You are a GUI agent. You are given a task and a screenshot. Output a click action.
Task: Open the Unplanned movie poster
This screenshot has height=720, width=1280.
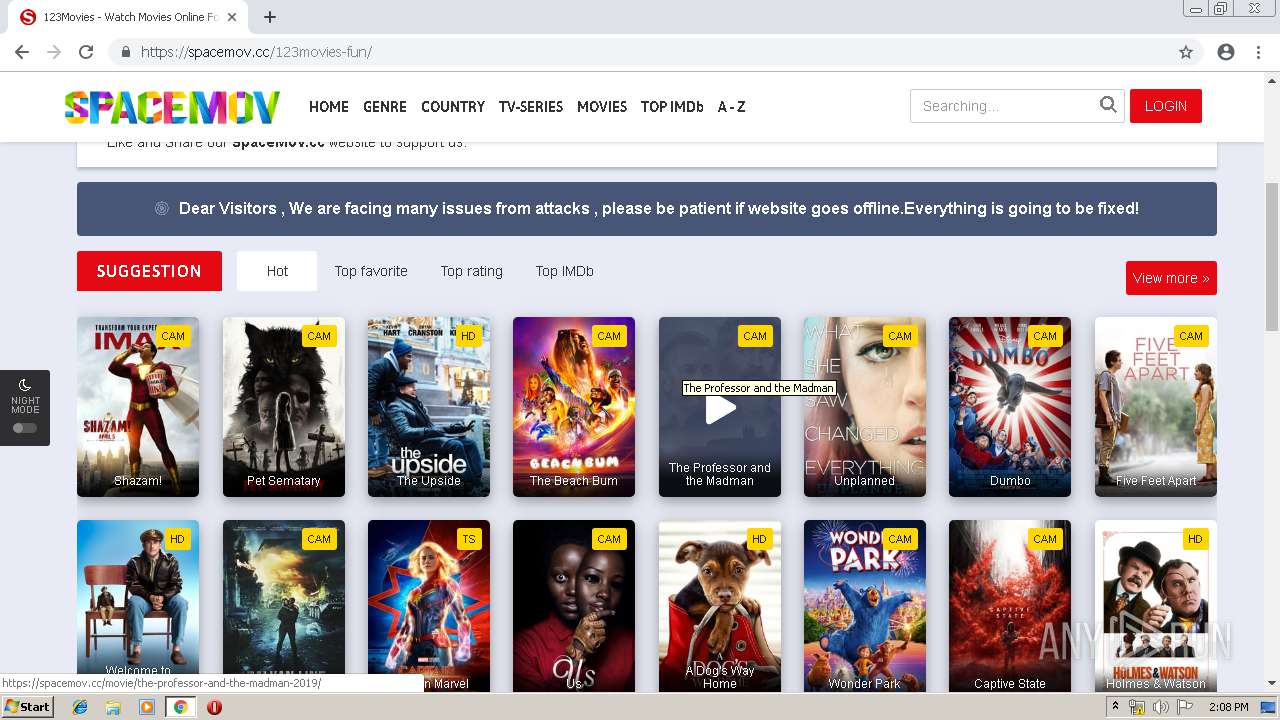(x=865, y=407)
